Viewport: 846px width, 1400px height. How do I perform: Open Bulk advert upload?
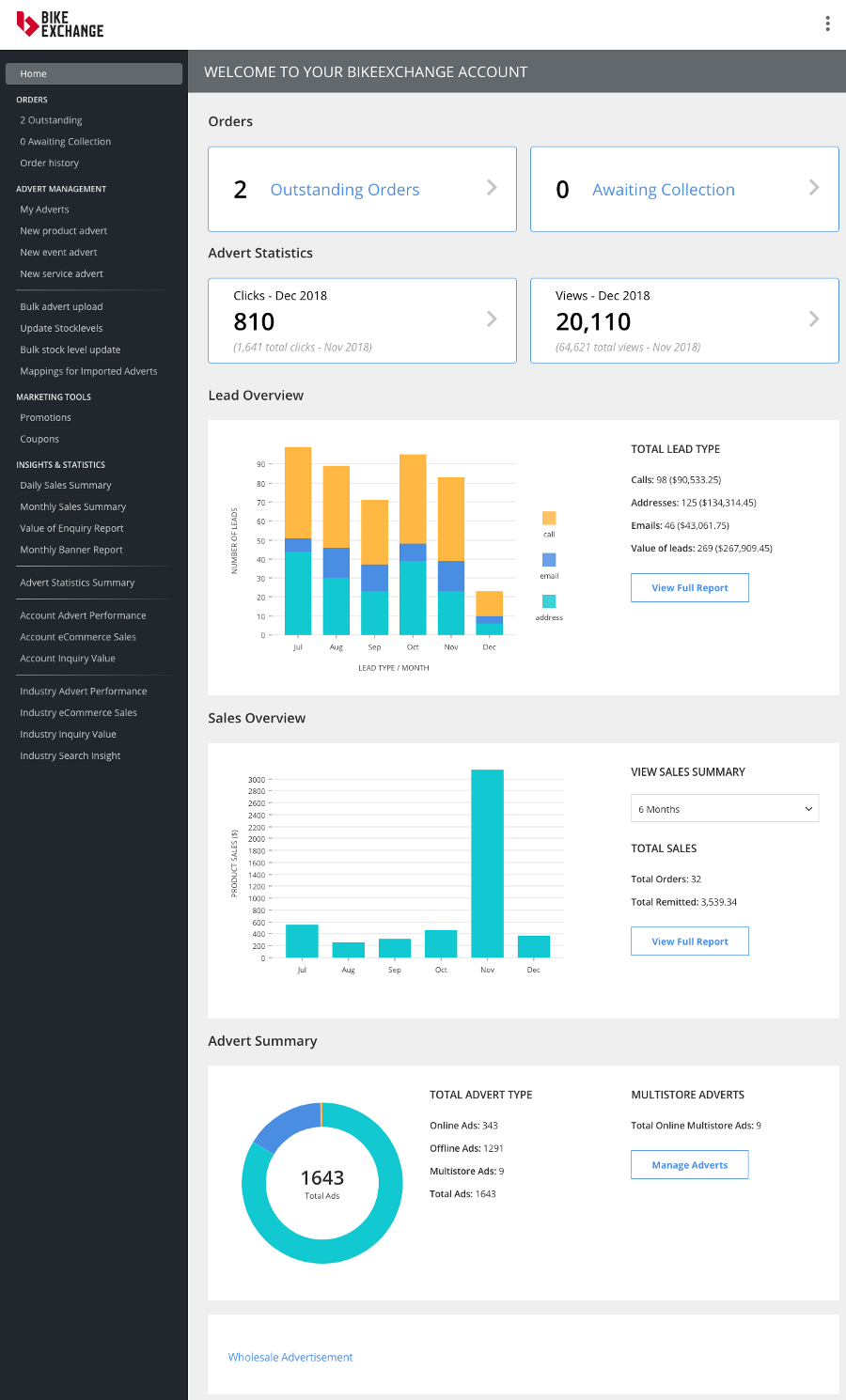pos(61,307)
